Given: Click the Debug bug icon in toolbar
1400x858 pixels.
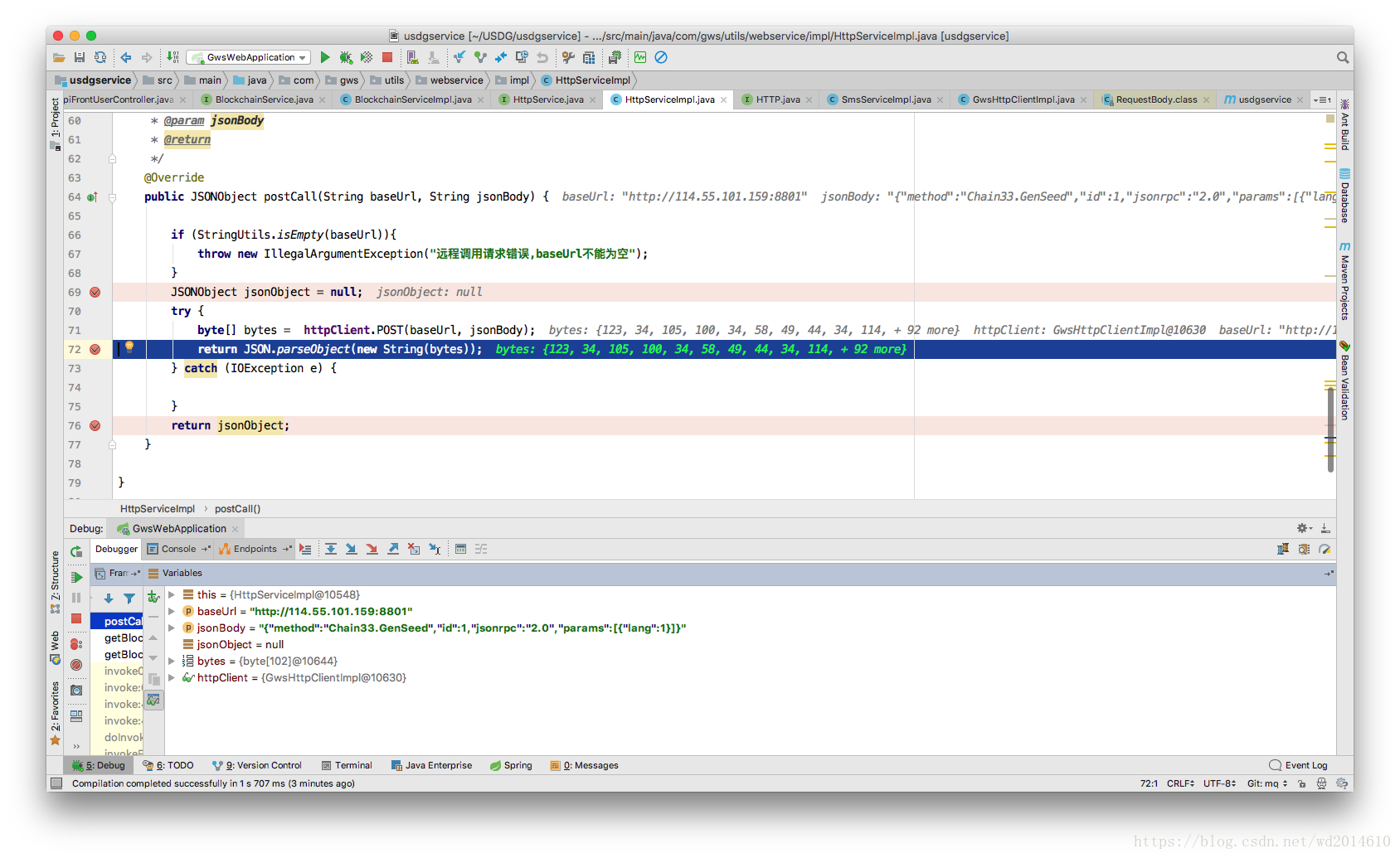Looking at the screenshot, I should pyautogui.click(x=346, y=57).
